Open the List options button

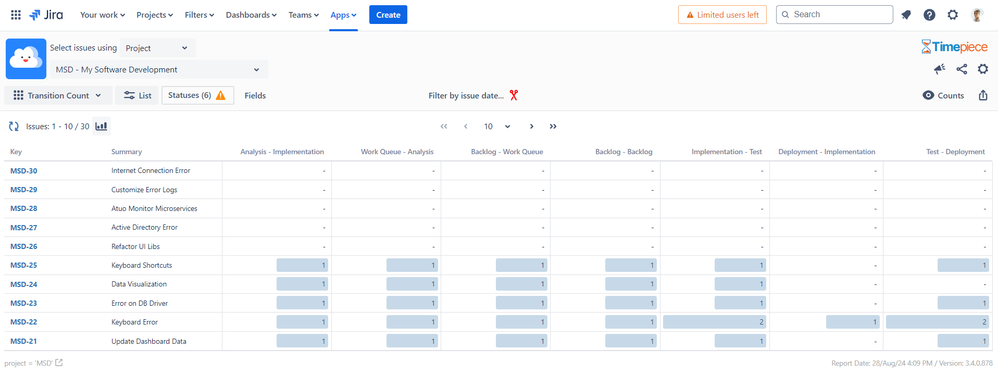tap(137, 95)
